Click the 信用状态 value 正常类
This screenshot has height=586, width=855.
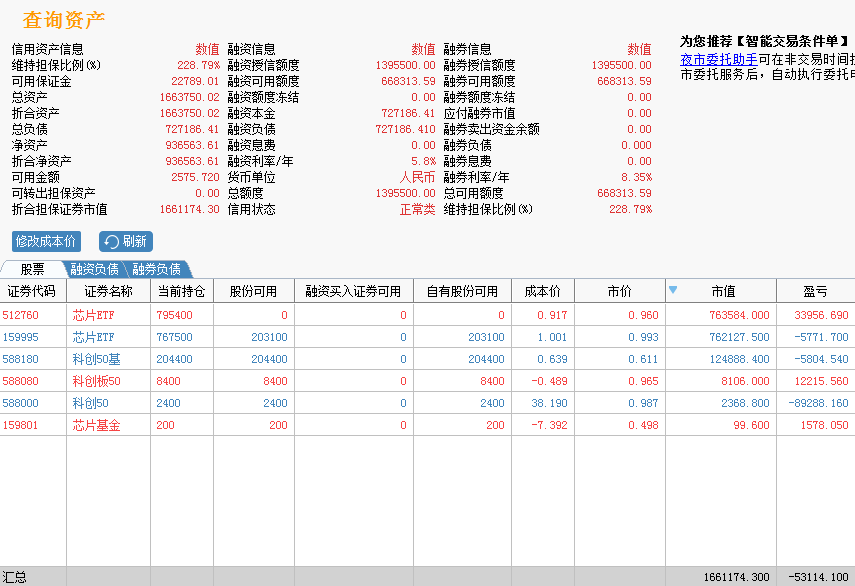pos(417,209)
